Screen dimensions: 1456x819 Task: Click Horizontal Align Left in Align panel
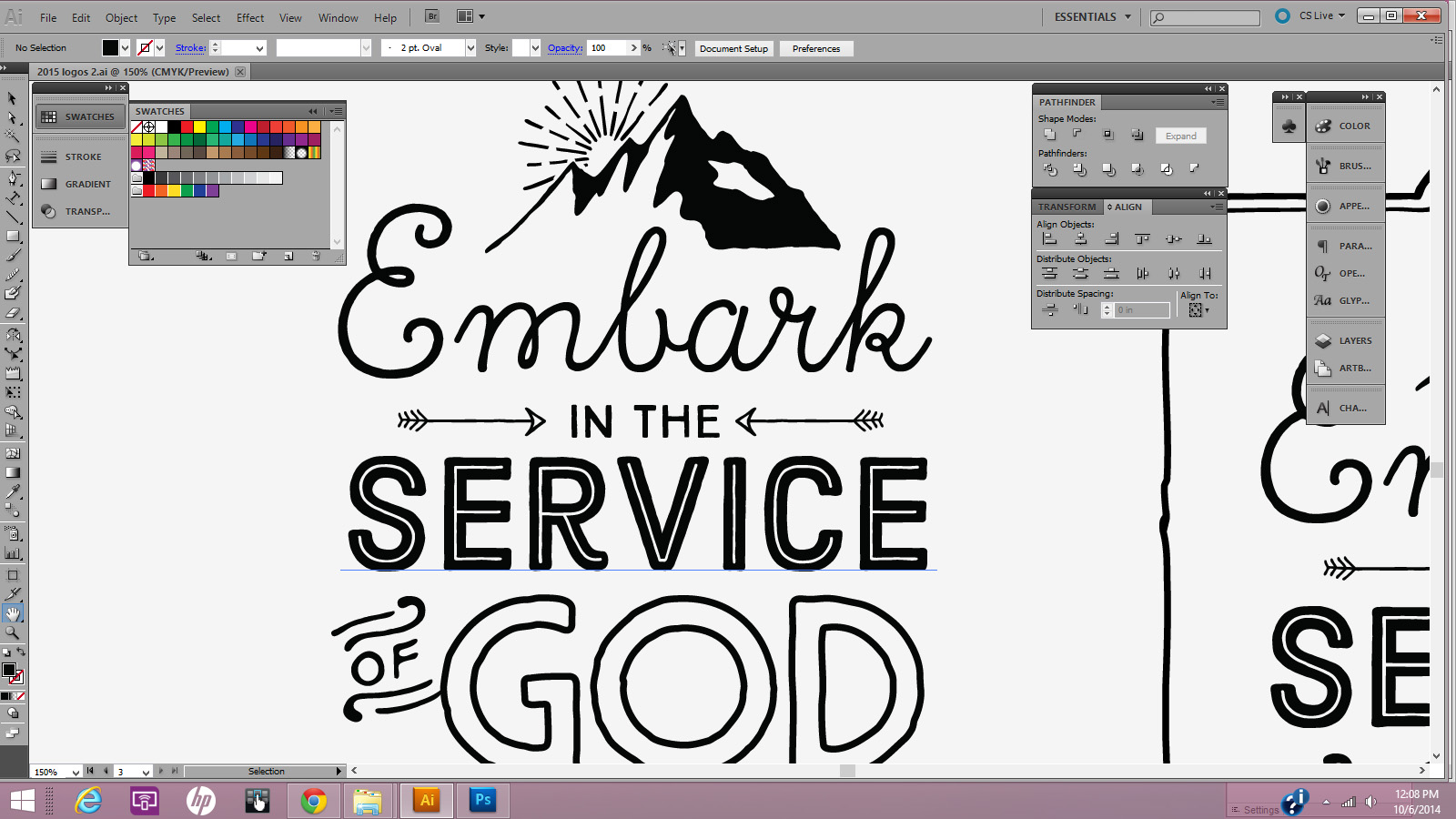[x=1049, y=238]
